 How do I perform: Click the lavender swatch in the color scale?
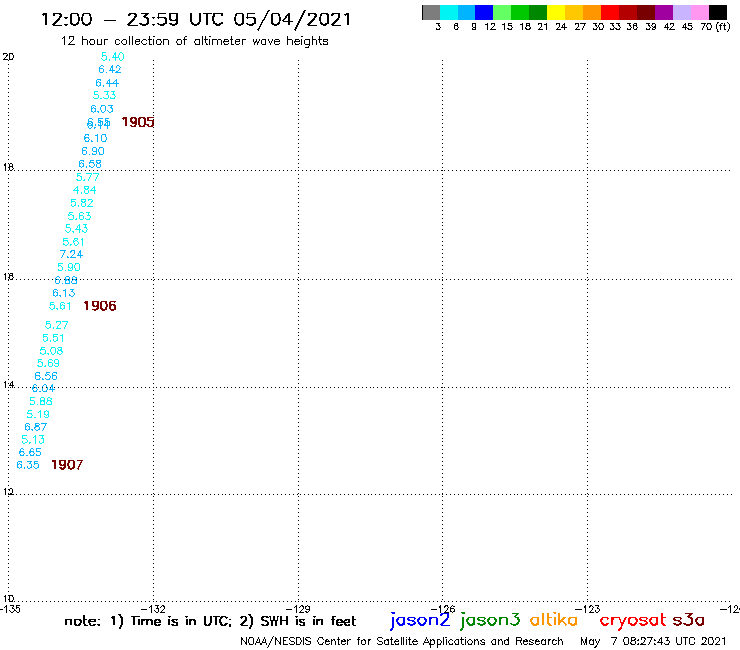(x=682, y=12)
